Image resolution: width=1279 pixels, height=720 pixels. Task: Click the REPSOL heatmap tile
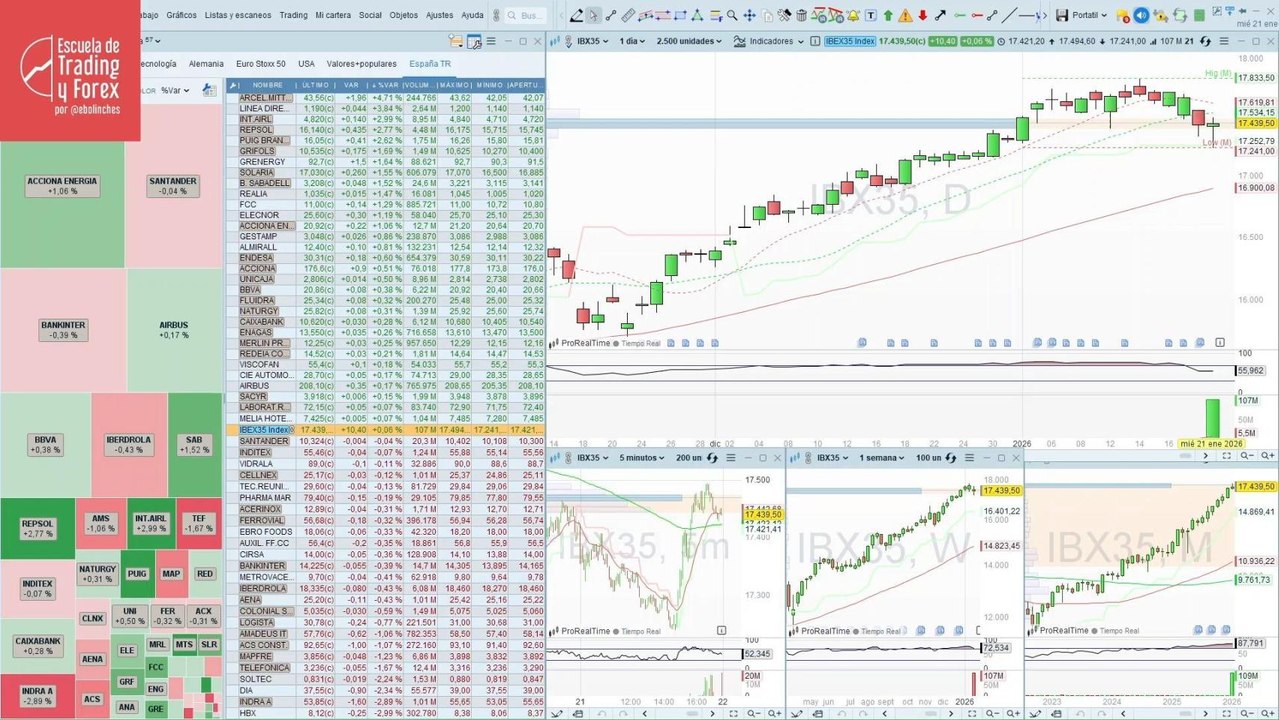click(x=38, y=528)
